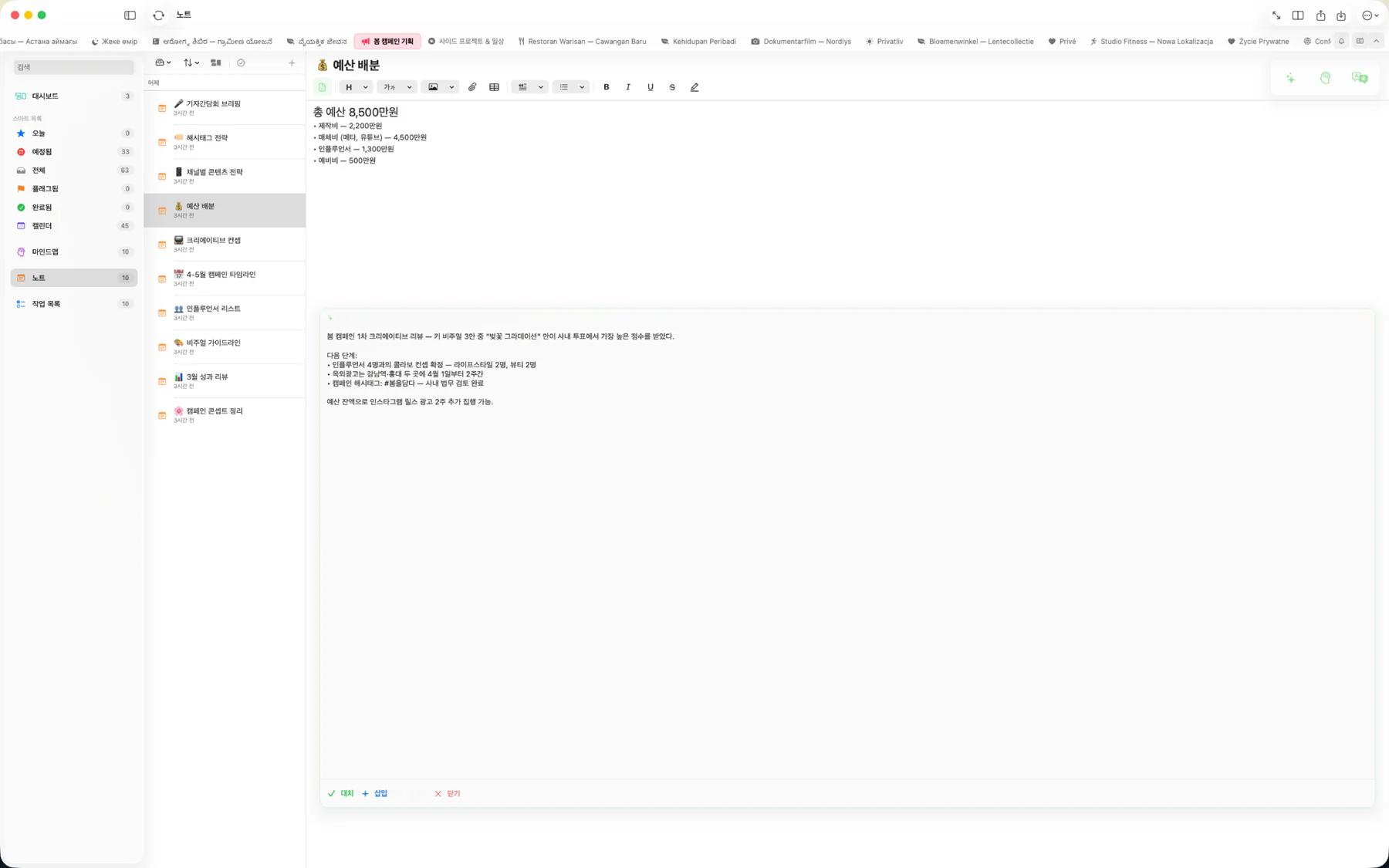Collapse the tab bar with chevron

pyautogui.click(x=1377, y=41)
